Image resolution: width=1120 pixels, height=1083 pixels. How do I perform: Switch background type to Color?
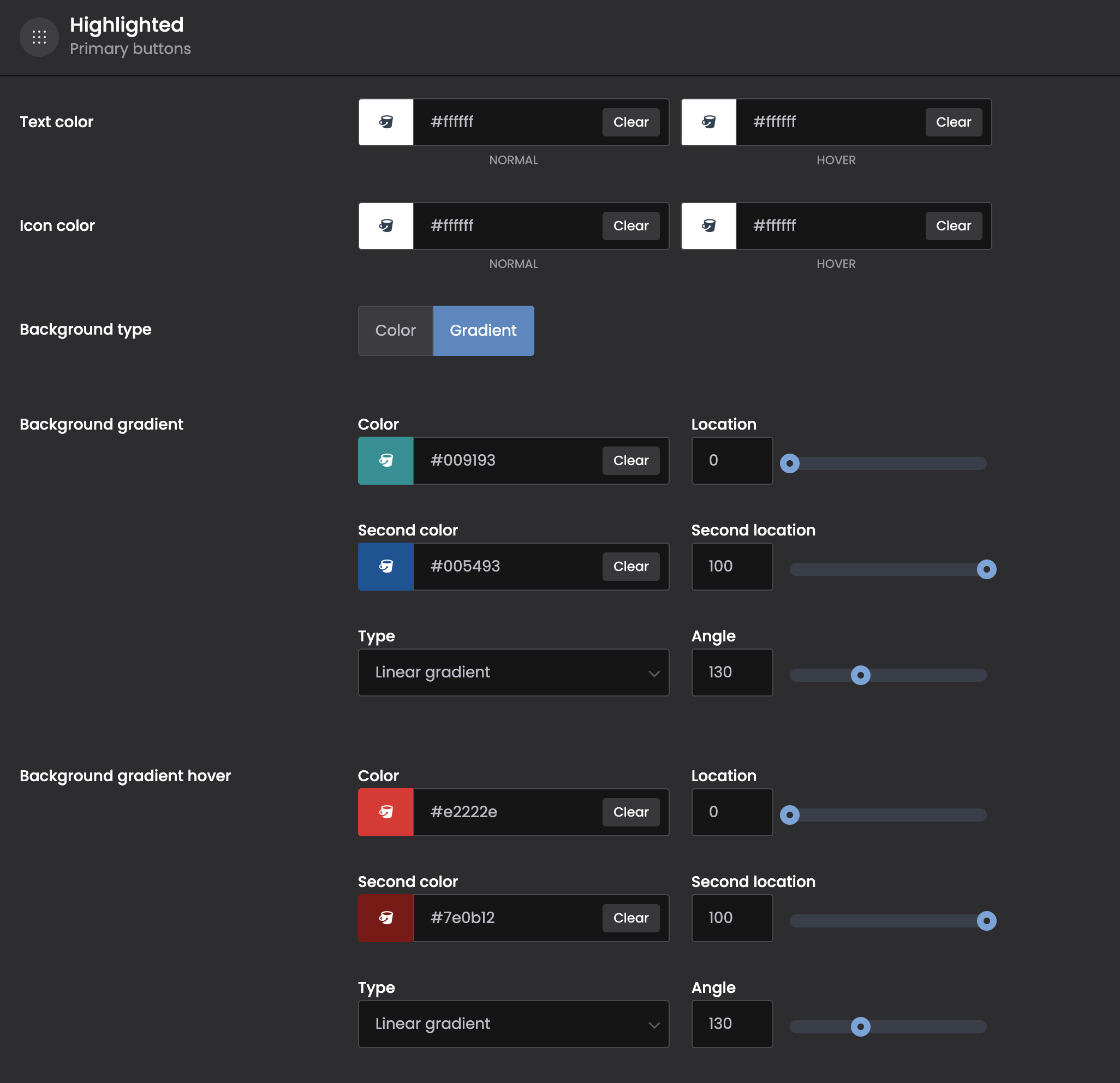pyautogui.click(x=395, y=330)
